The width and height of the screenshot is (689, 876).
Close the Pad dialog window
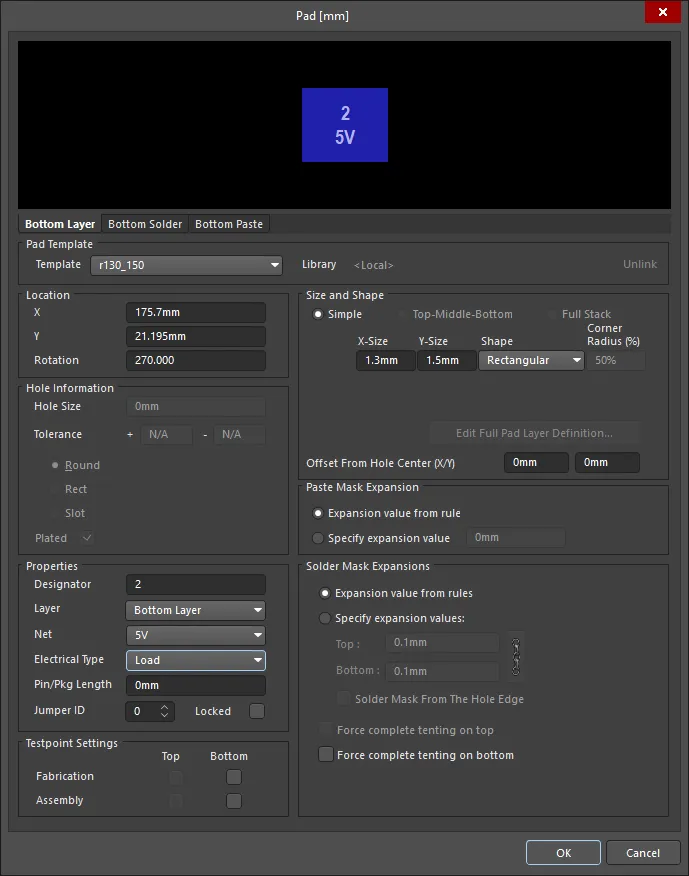(x=663, y=12)
